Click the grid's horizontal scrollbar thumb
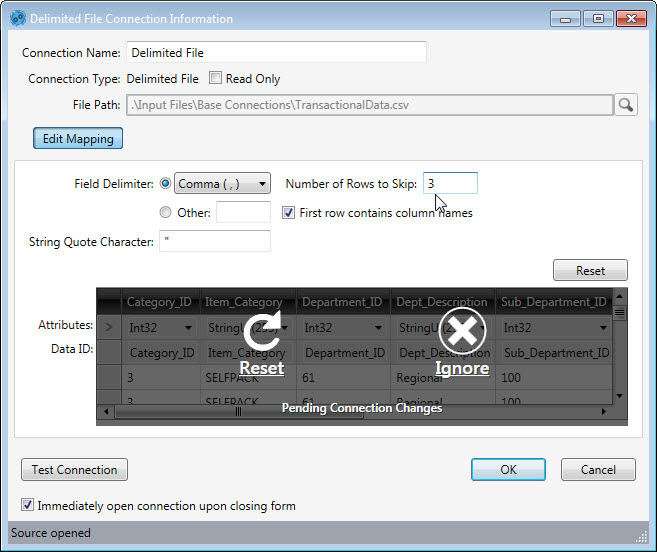657x552 pixels. (x=239, y=412)
